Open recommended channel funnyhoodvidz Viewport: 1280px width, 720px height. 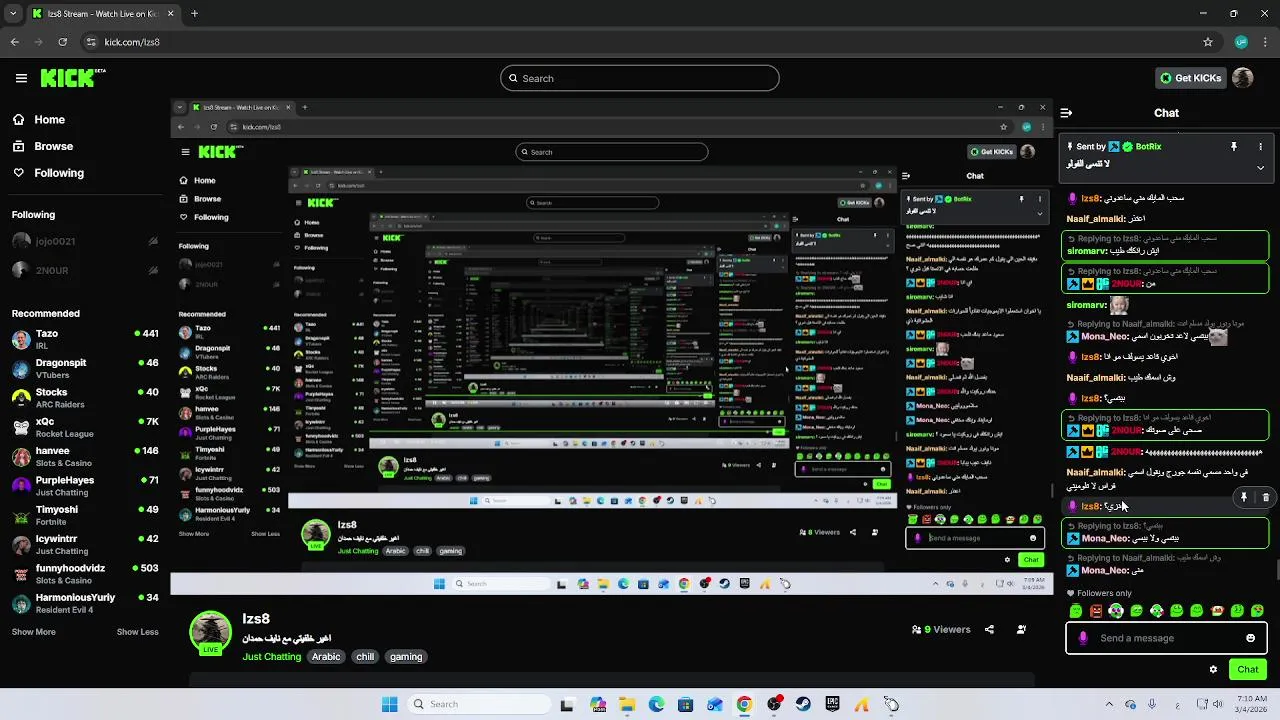83,574
